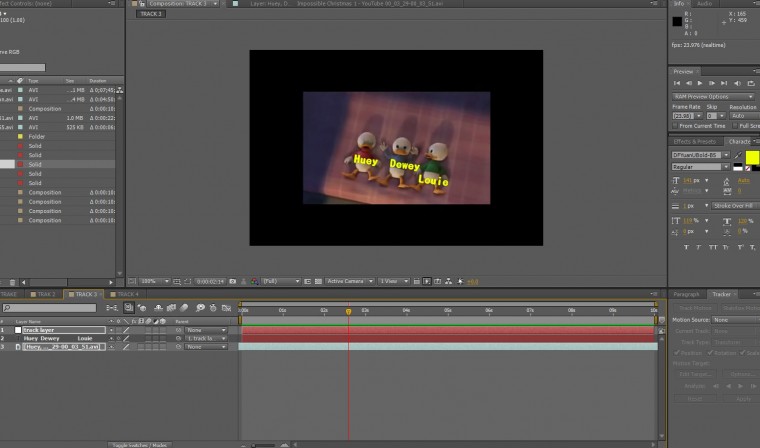Open composition flowchart in viewer toolbar
Viewport: 760px width, 448px height.
449,282
